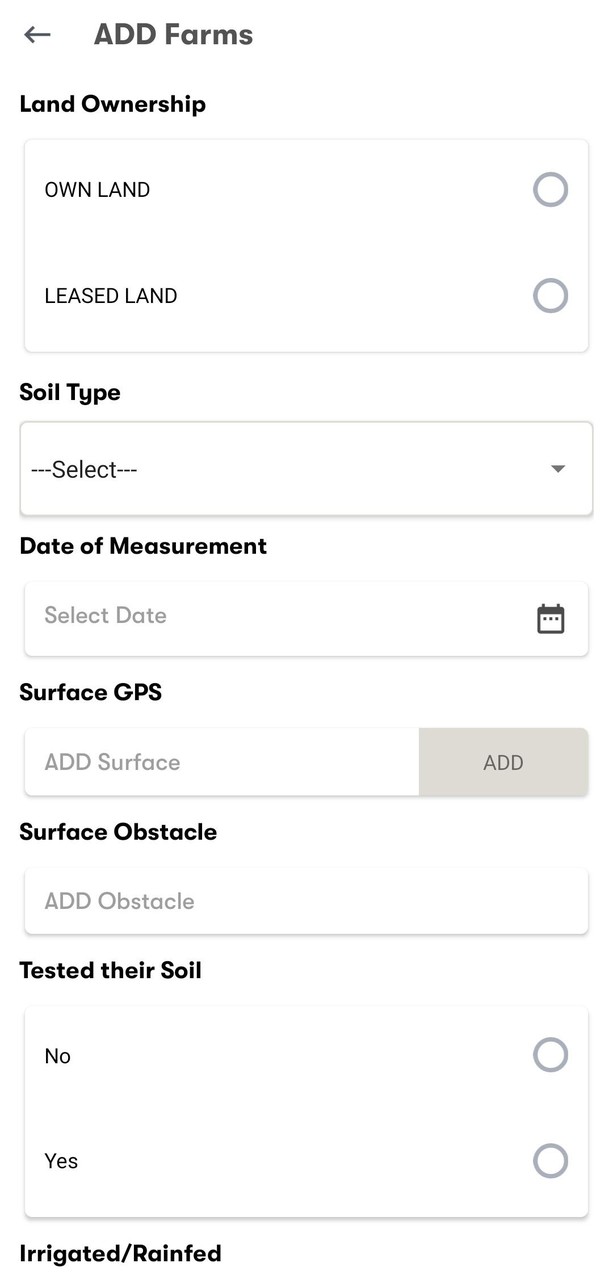This screenshot has width=613, height=1280.
Task: Click the Select Date field
Action: tap(270, 616)
